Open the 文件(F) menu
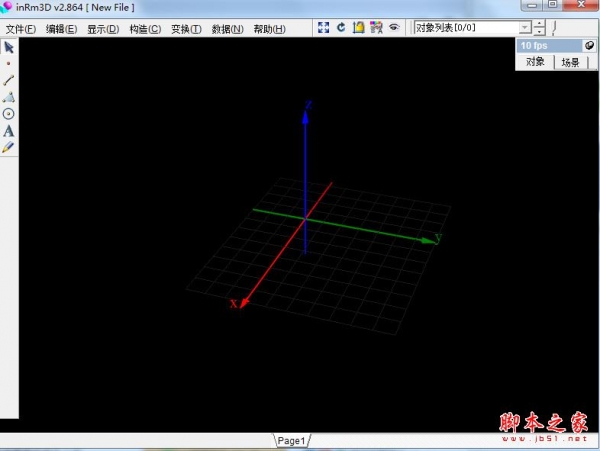600x451 pixels. 20,29
